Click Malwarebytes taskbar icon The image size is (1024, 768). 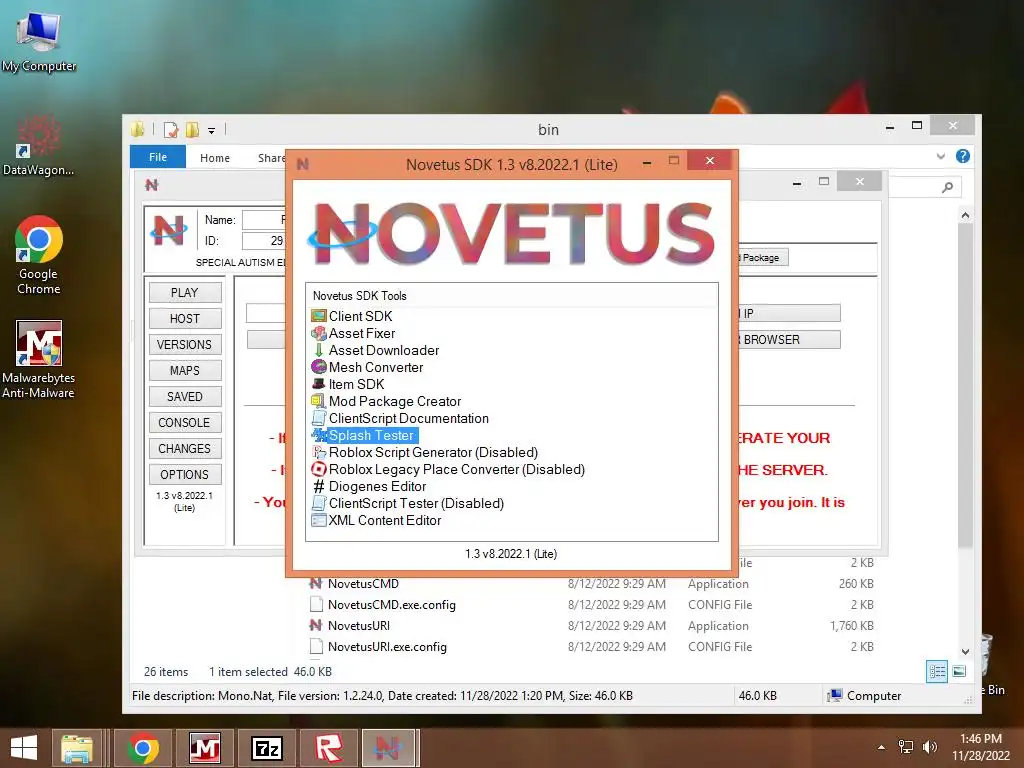click(204, 748)
